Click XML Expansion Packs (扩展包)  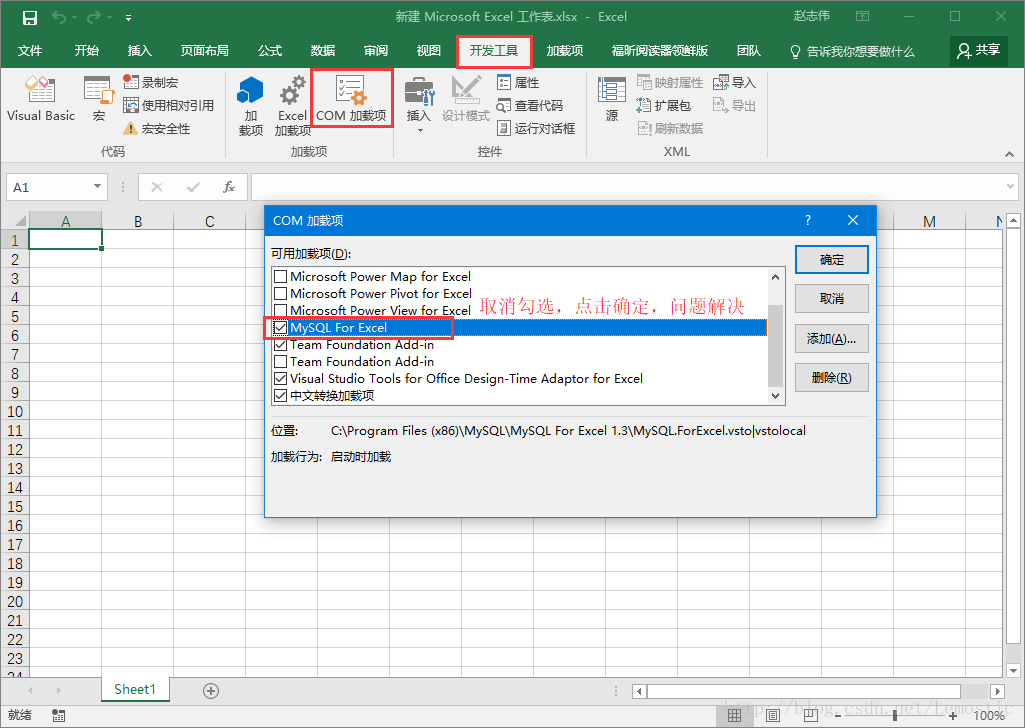pyautogui.click(x=664, y=105)
